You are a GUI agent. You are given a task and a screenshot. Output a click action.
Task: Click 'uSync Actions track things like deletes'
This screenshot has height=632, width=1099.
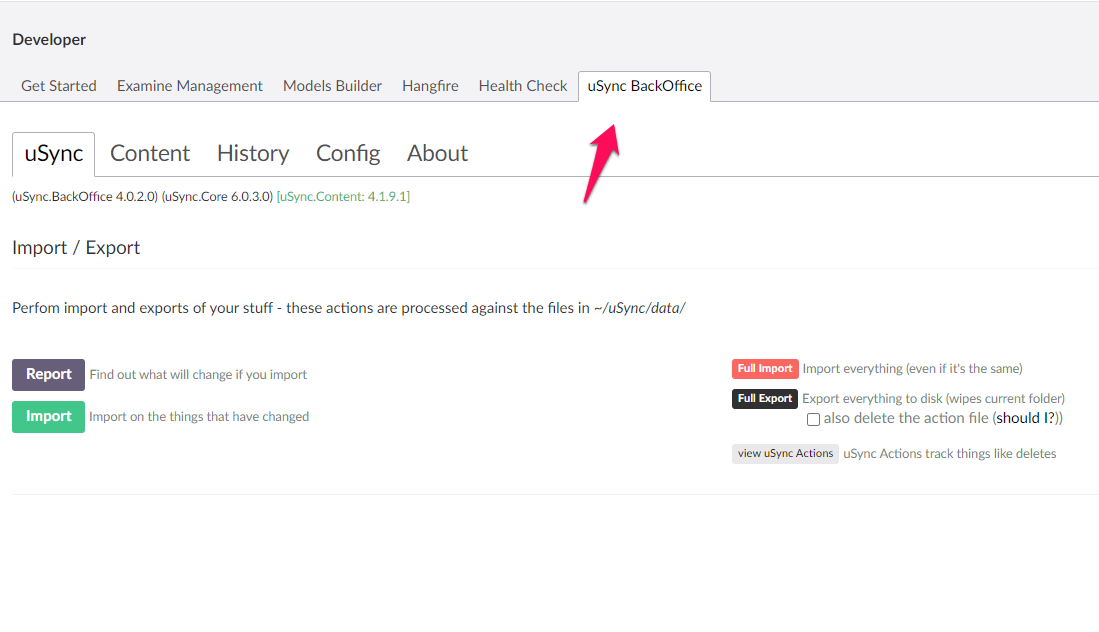point(950,454)
